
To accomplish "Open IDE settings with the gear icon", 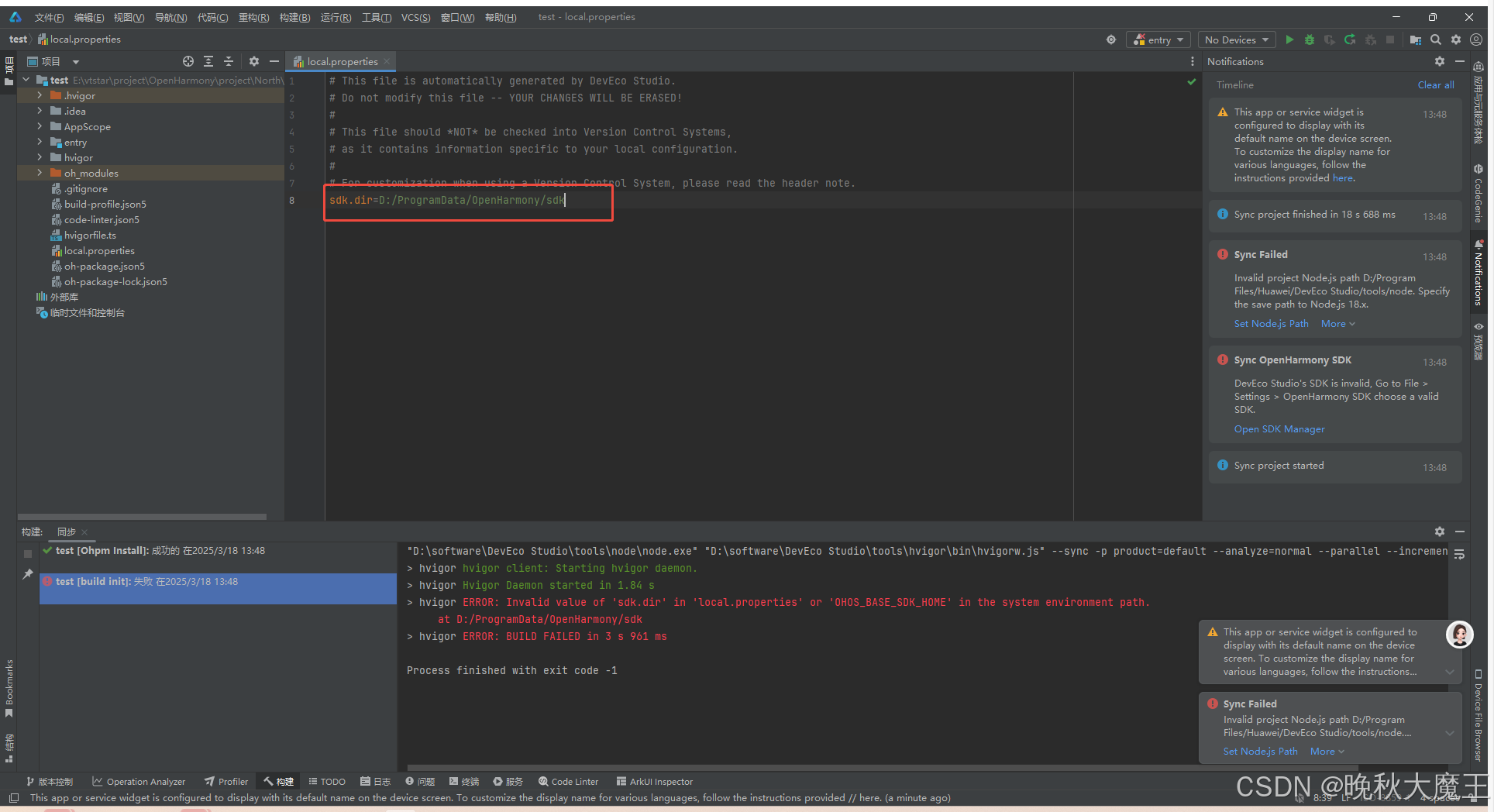I will (1457, 40).
